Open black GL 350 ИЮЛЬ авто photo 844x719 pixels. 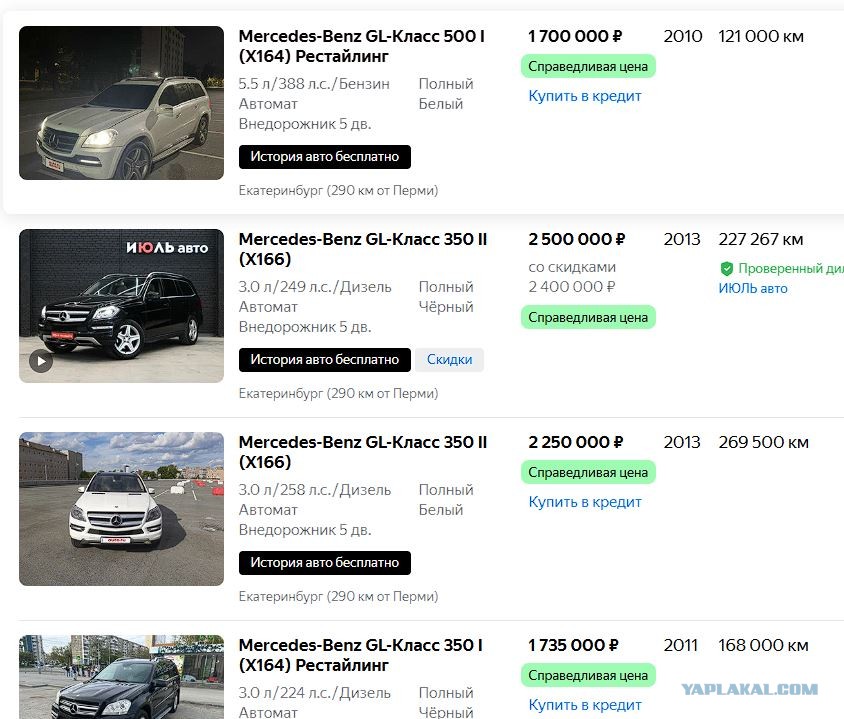pyautogui.click(x=121, y=306)
